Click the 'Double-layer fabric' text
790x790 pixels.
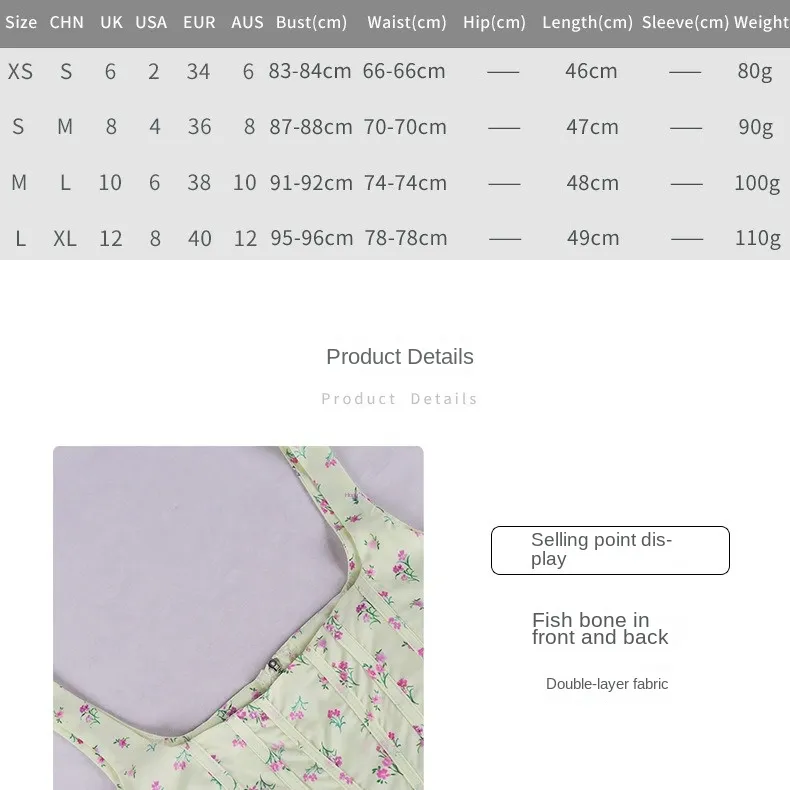[607, 684]
